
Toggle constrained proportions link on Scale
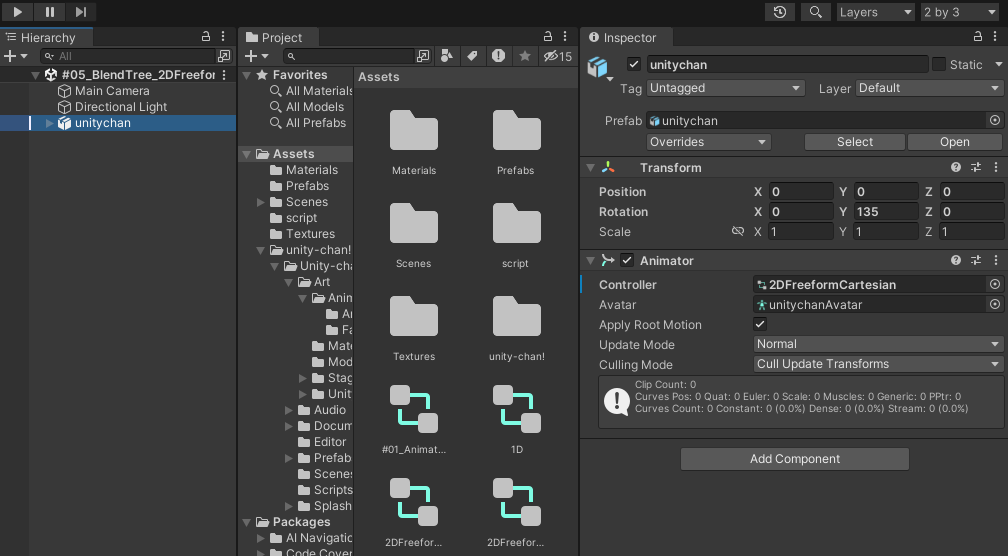coord(738,231)
